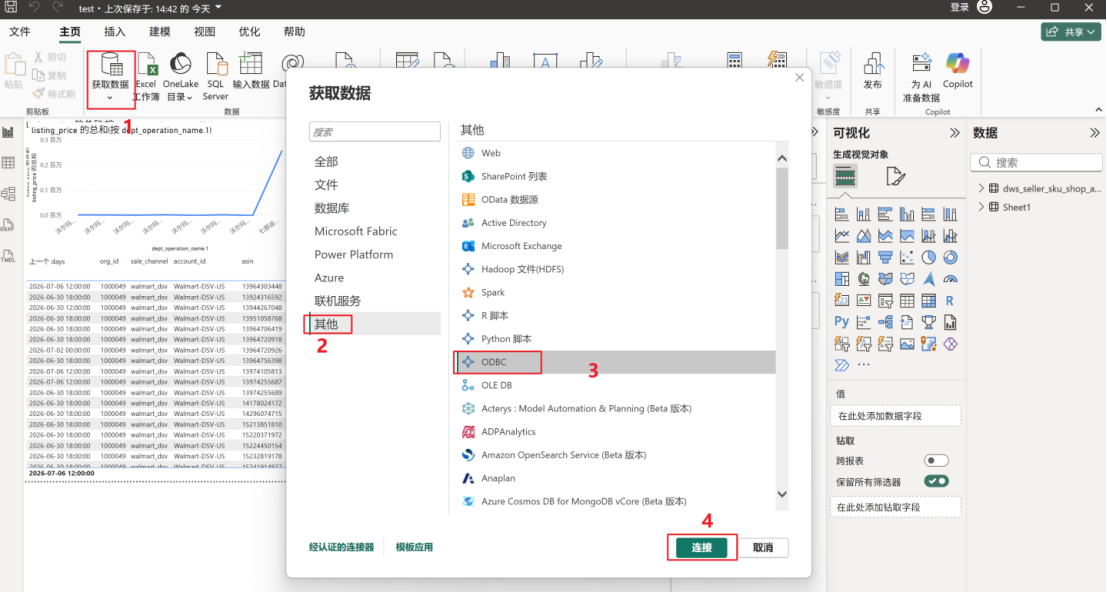Open the 共享 share dropdown
Screen dimensions: 1107x593
tap(1071, 32)
